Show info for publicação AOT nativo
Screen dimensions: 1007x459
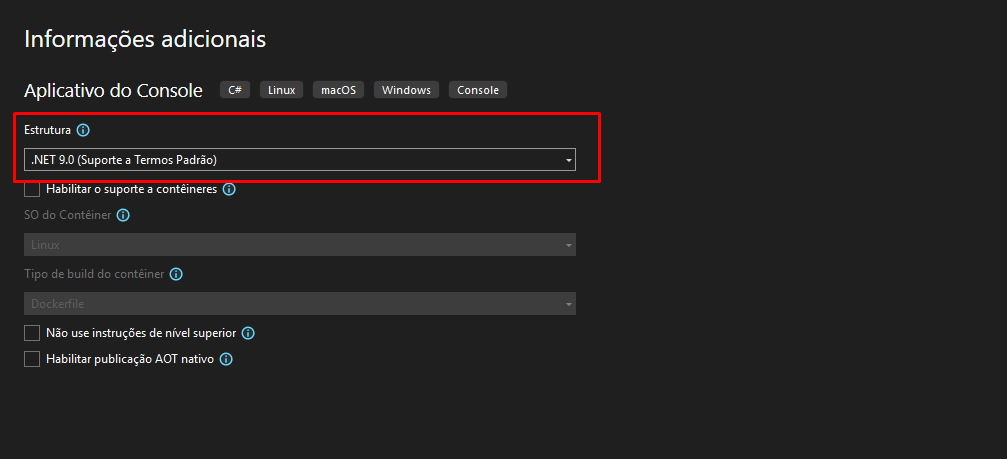(x=225, y=359)
